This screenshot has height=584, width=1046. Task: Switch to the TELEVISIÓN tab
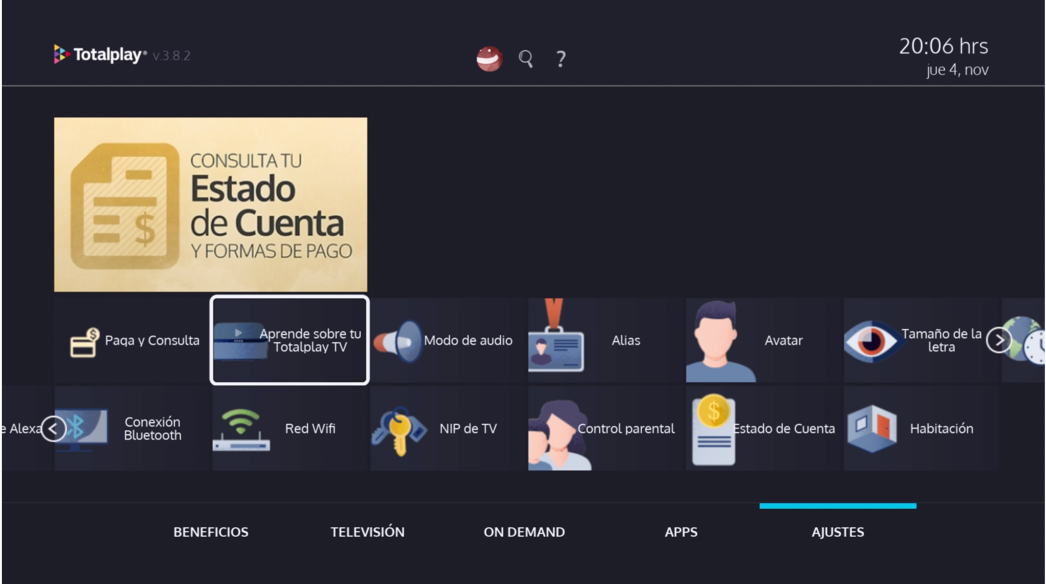(x=368, y=532)
